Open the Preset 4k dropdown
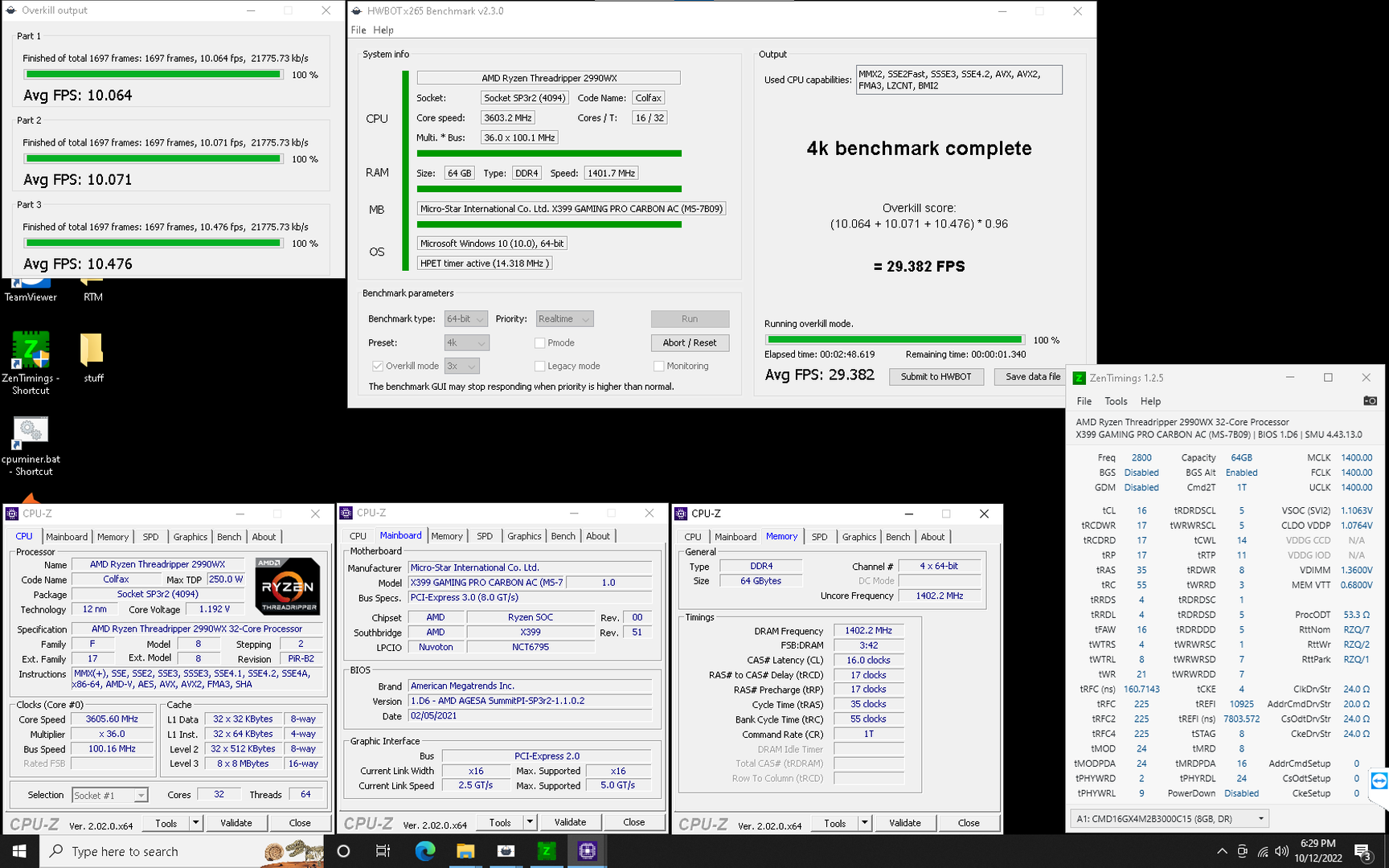Image resolution: width=1389 pixels, height=868 pixels. tap(466, 342)
